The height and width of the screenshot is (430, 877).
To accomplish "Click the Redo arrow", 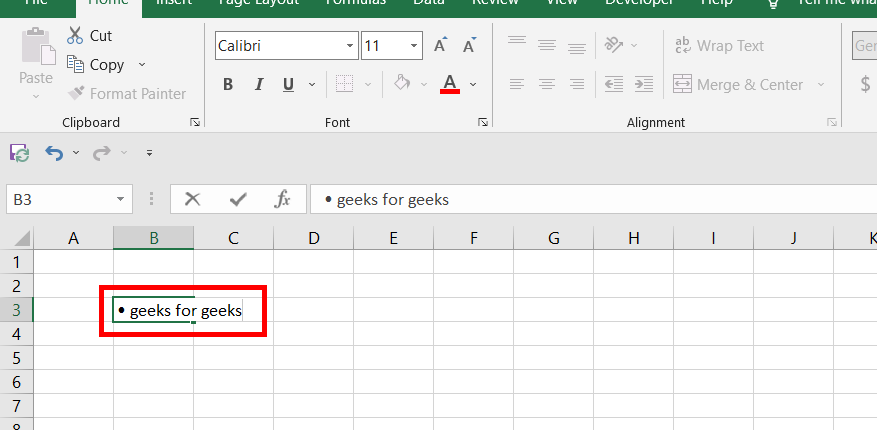I will (x=102, y=153).
